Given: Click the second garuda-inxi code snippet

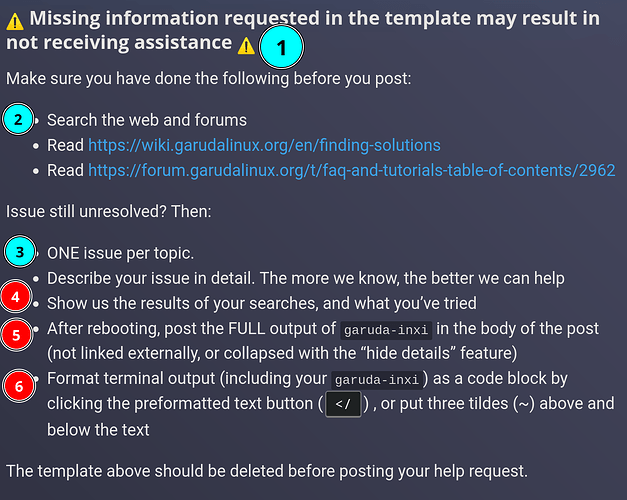Looking at the screenshot, I should 377,380.
